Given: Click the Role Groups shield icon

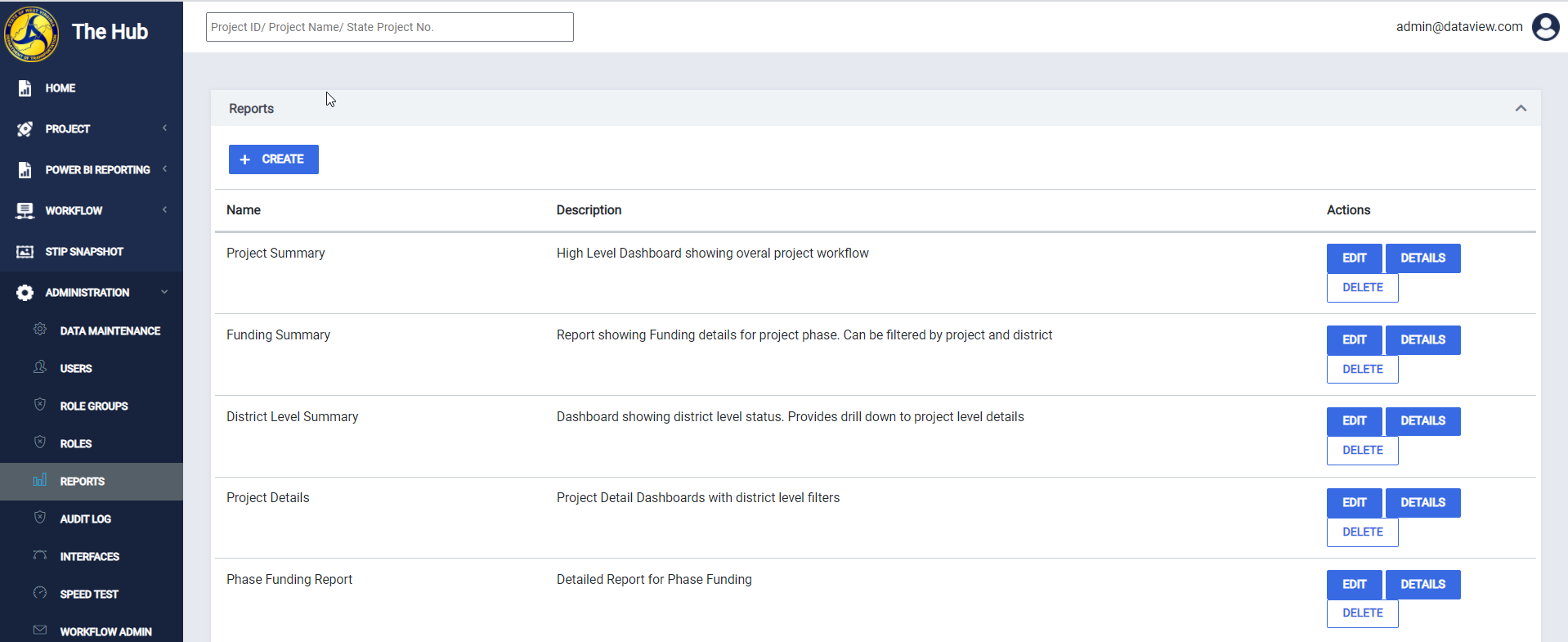Looking at the screenshot, I should point(39,405).
